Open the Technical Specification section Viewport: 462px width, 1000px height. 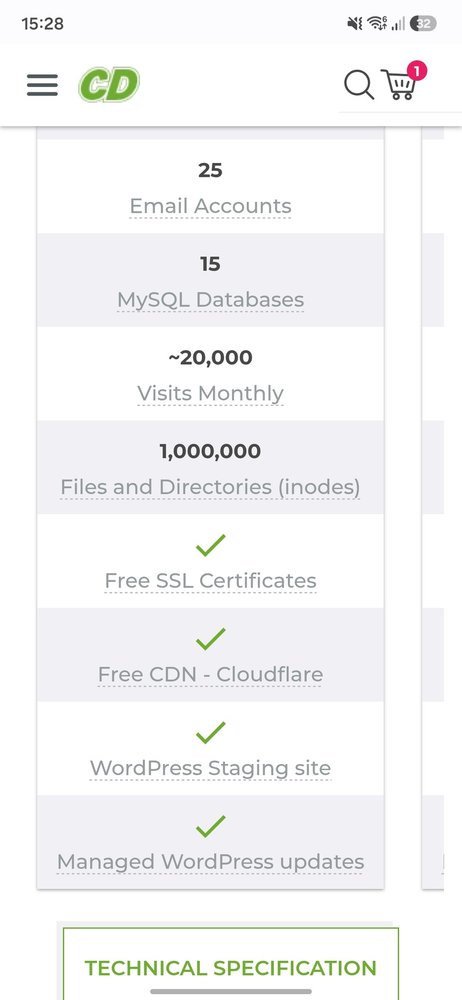pos(231,967)
